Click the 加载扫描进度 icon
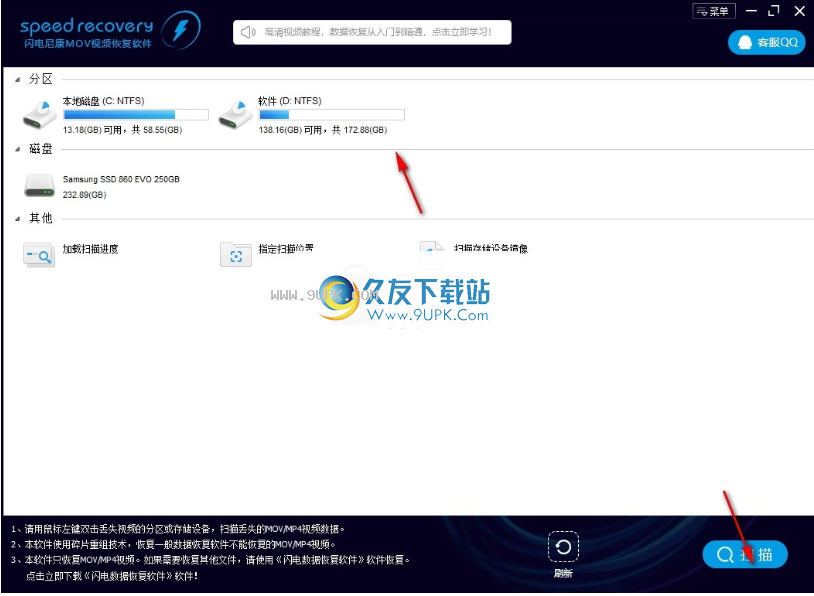 (39, 255)
